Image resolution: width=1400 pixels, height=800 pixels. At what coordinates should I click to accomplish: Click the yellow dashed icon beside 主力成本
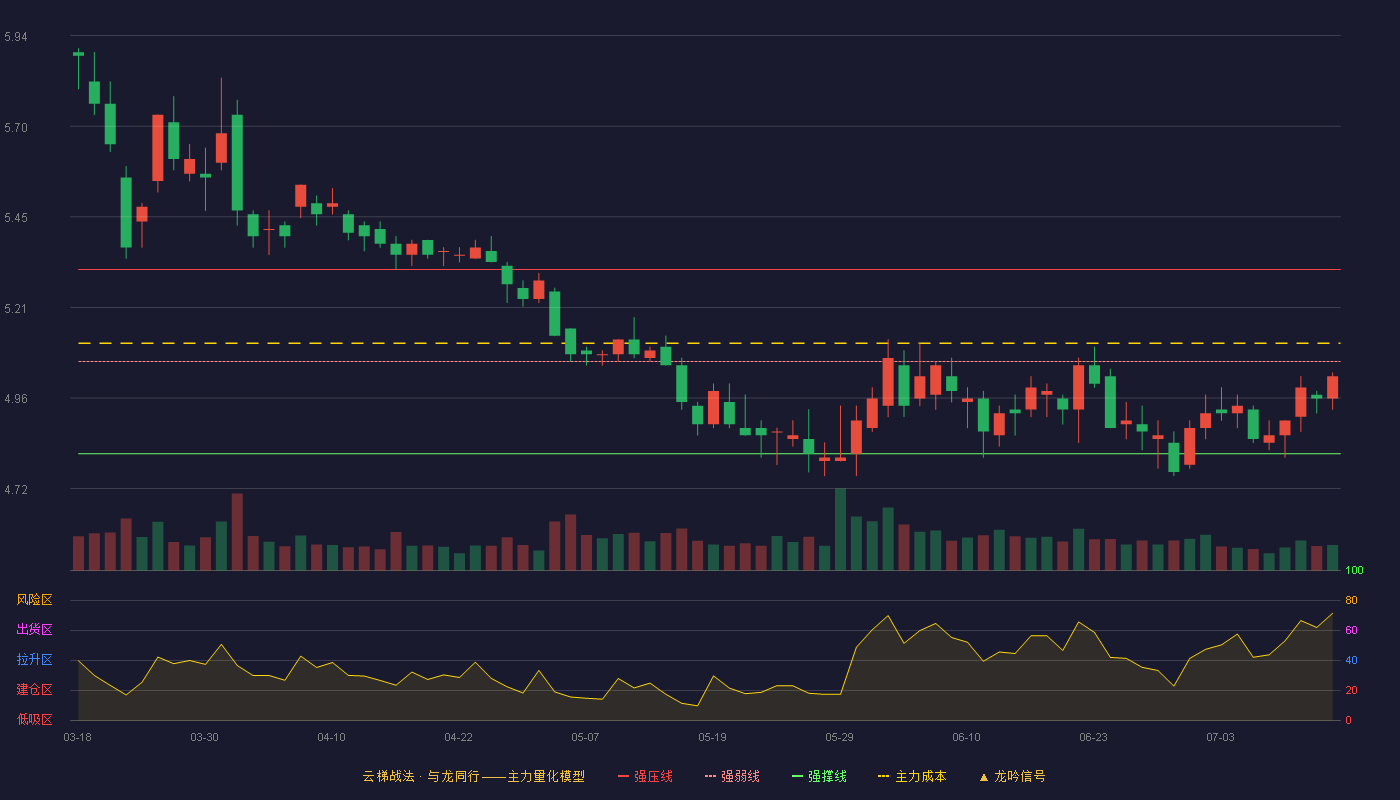click(x=884, y=776)
